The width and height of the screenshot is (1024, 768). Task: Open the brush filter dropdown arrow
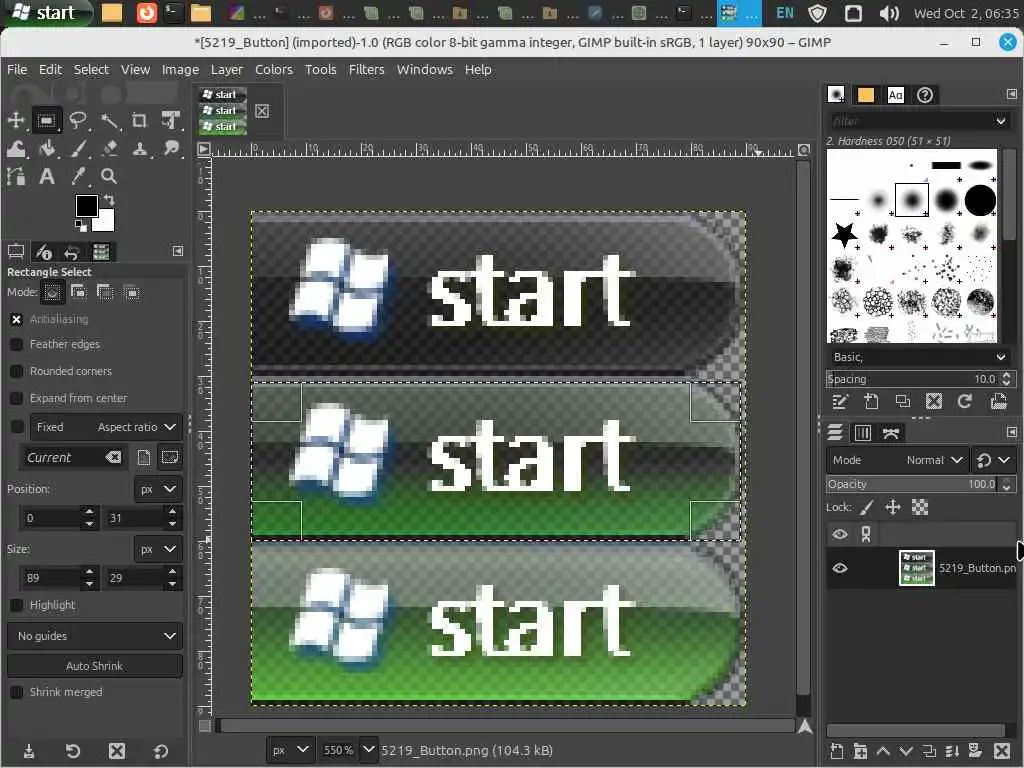[x=1000, y=121]
